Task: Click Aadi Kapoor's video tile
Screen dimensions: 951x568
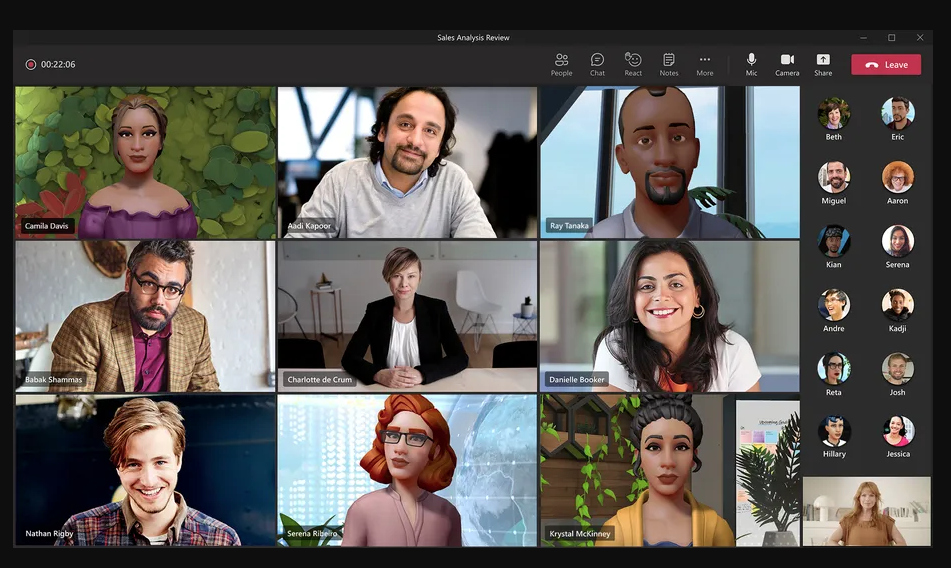Action: click(407, 161)
